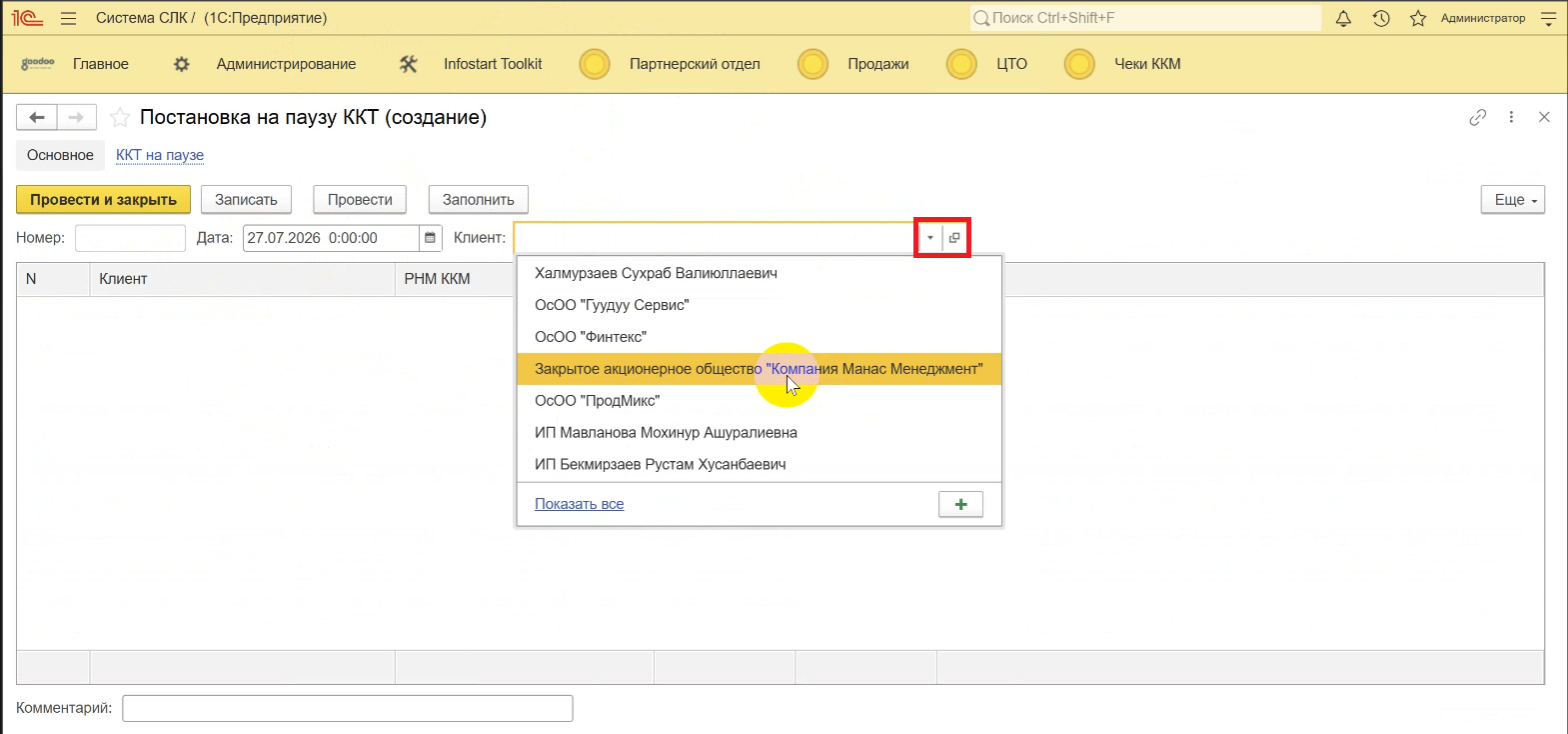Click yellow circle icon for Чеки ККМ

pyautogui.click(x=1079, y=64)
